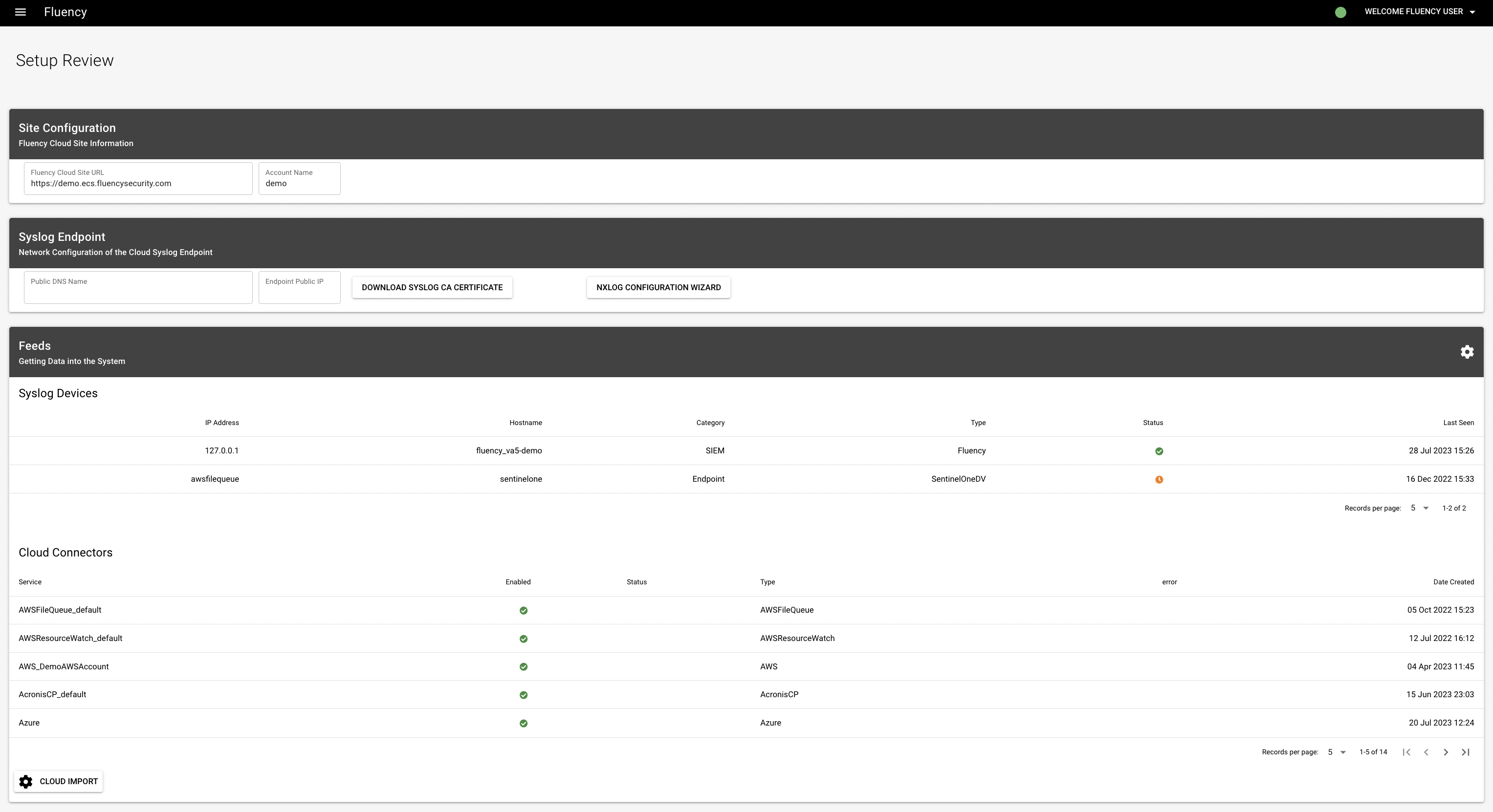
Task: Select the AWSFileQueue_default service row
Action: (x=746, y=610)
